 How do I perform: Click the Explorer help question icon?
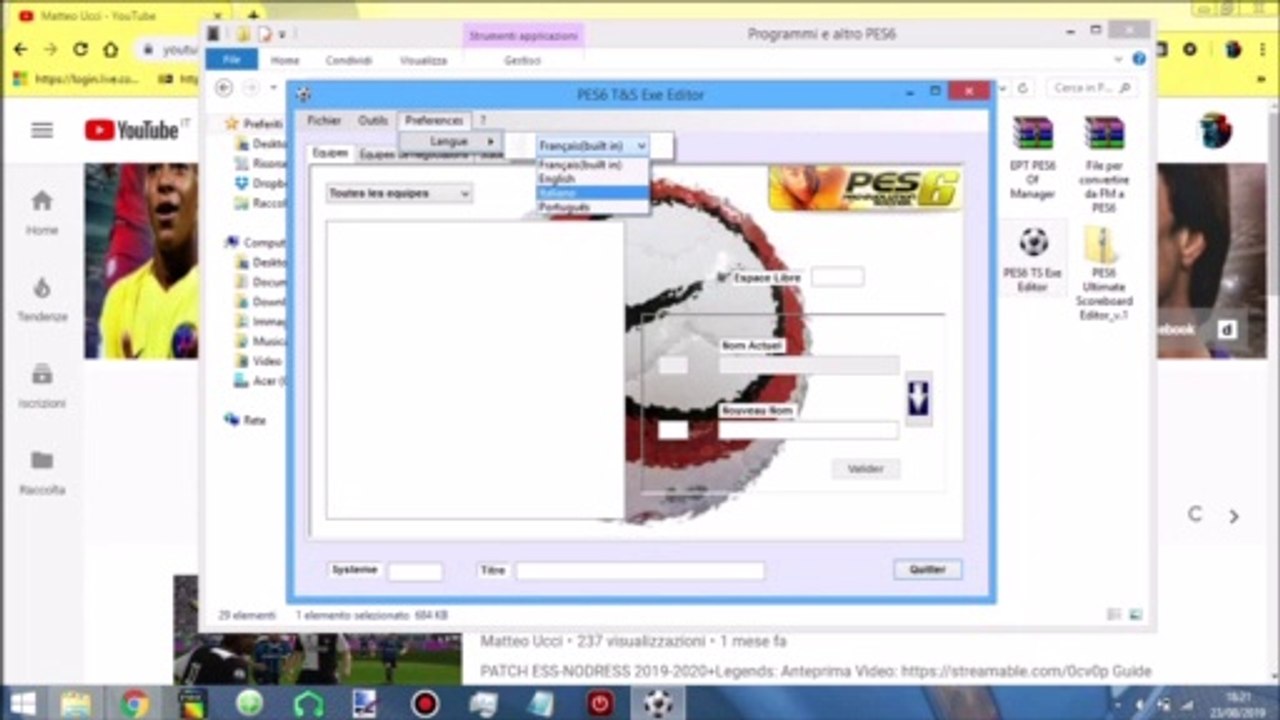[x=1139, y=59]
